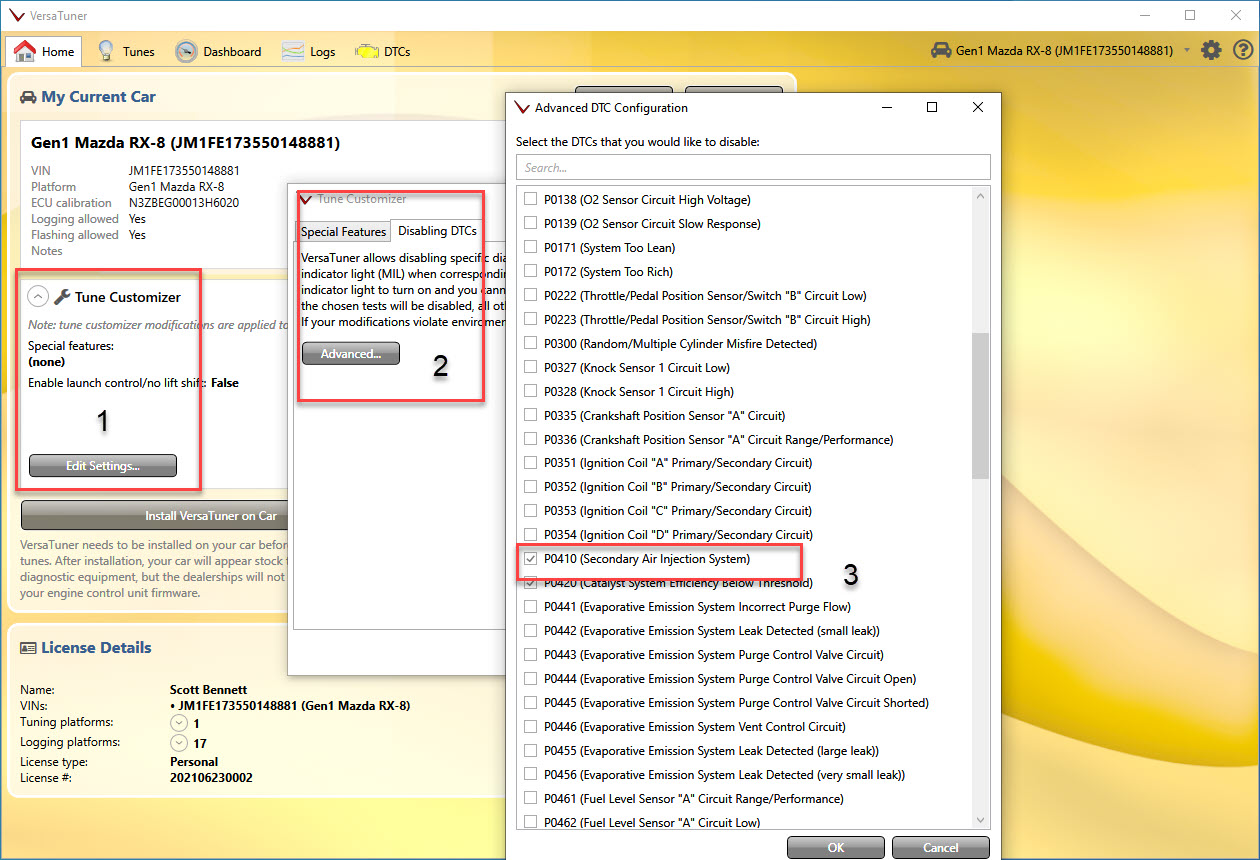The width and height of the screenshot is (1260, 860).
Task: Click the settings gear icon
Action: 1211,50
